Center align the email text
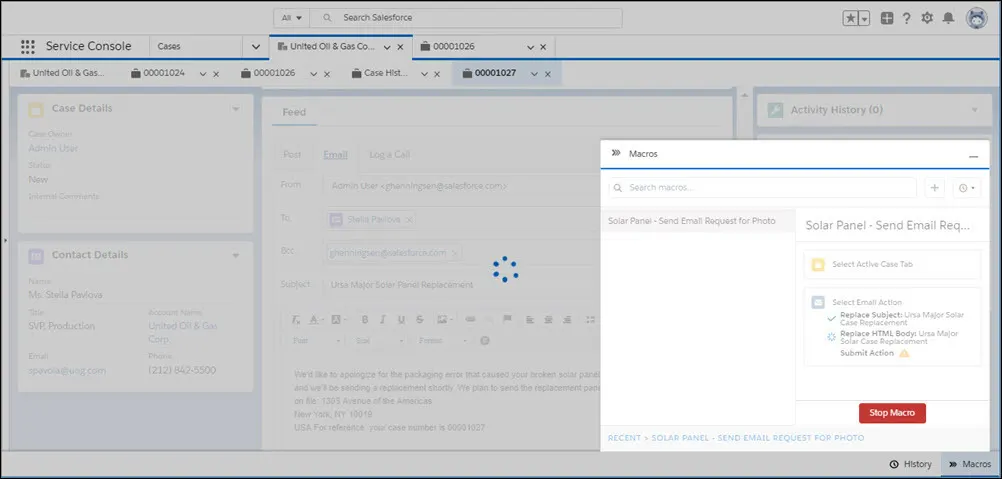Viewport: 1002px width, 479px height. point(548,319)
